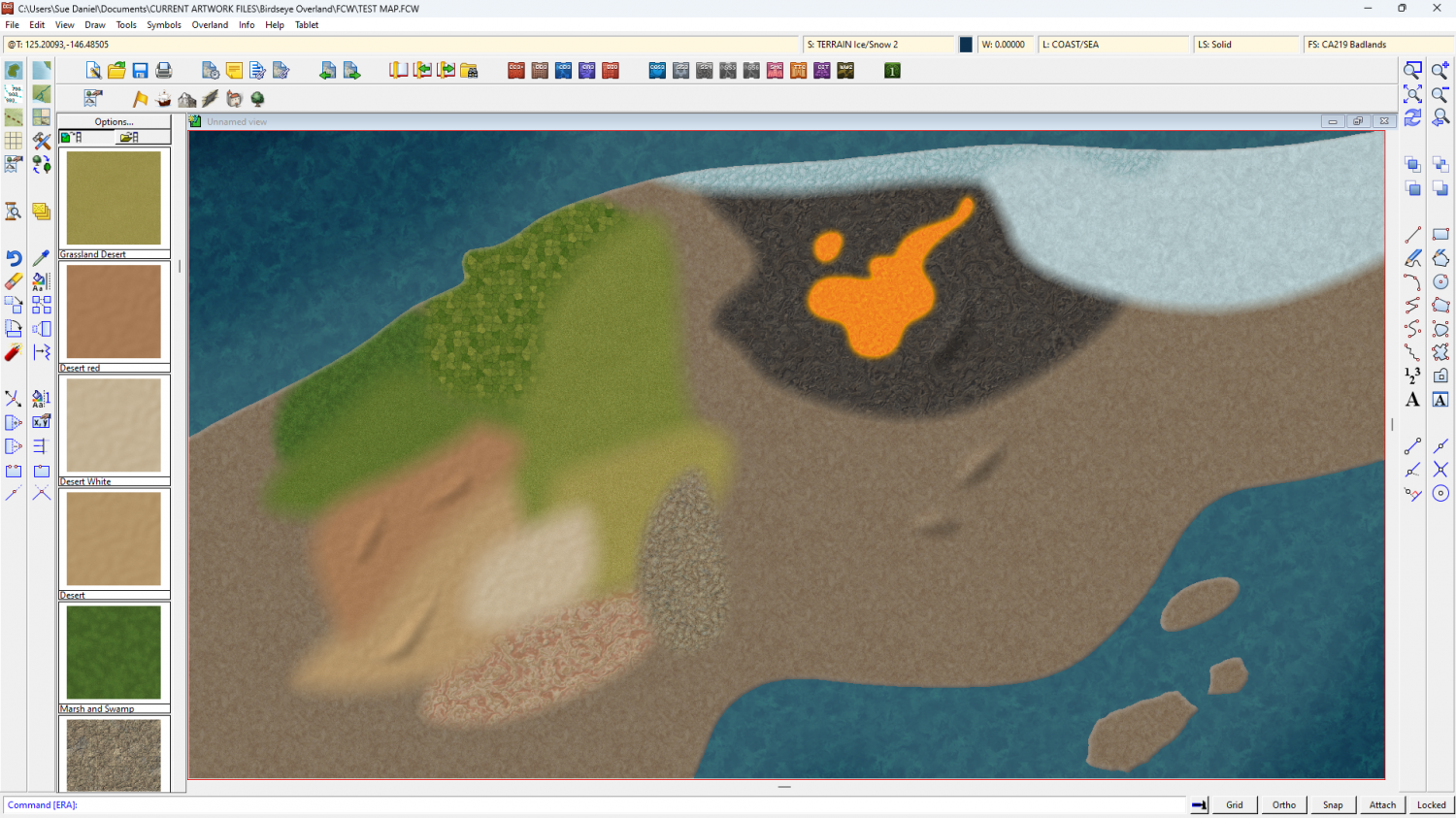Select the Line drawing tool

click(1413, 235)
